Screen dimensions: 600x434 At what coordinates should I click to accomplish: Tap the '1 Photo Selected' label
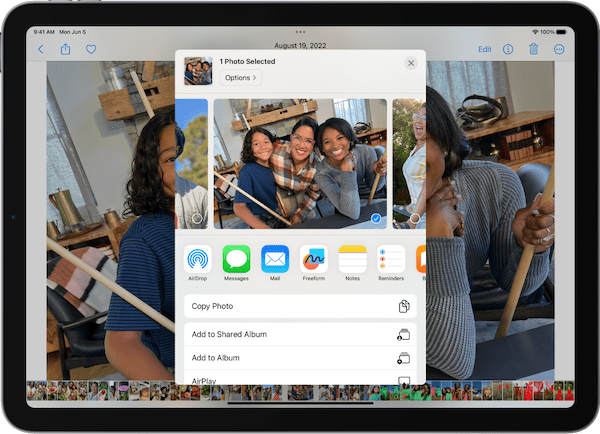pos(248,61)
